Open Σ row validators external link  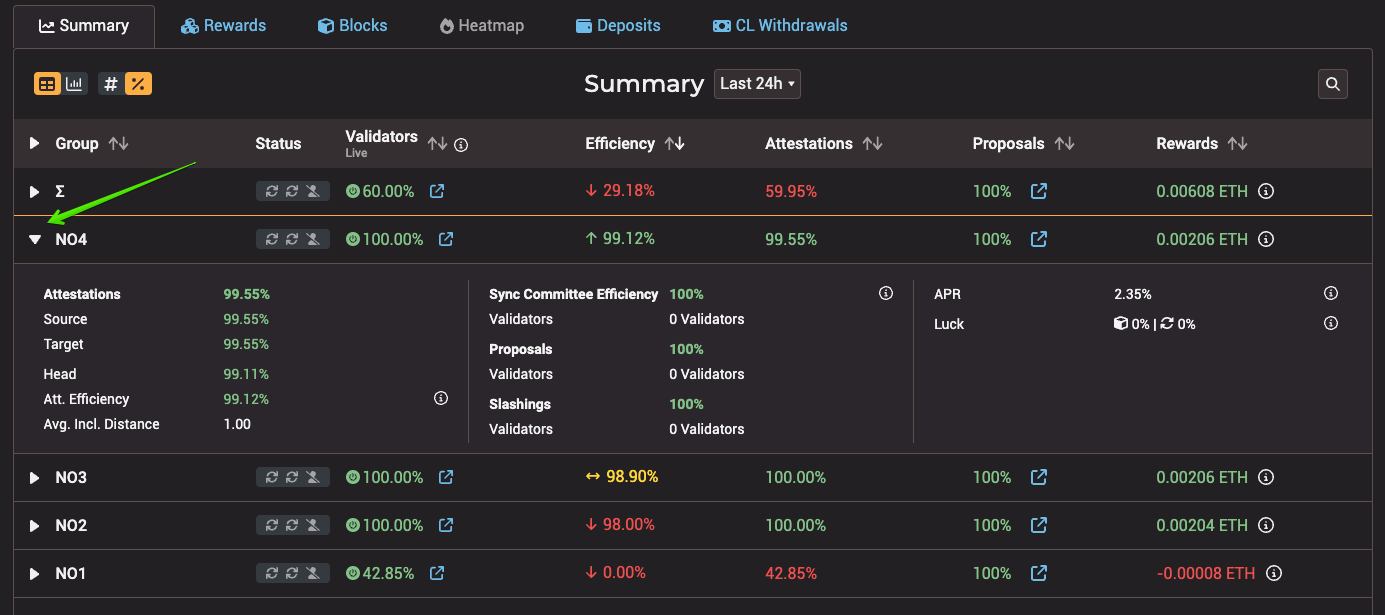[437, 191]
